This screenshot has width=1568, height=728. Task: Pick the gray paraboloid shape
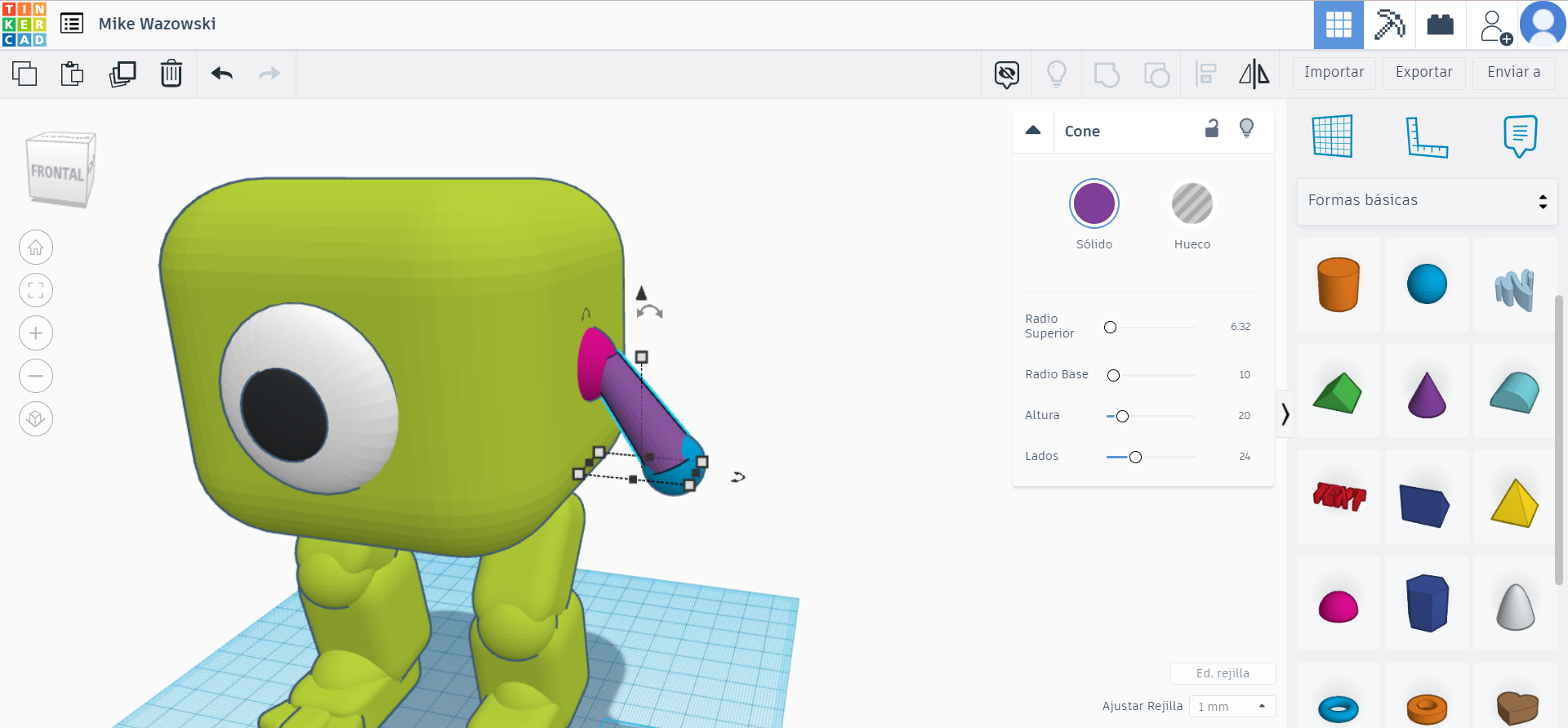click(1516, 606)
